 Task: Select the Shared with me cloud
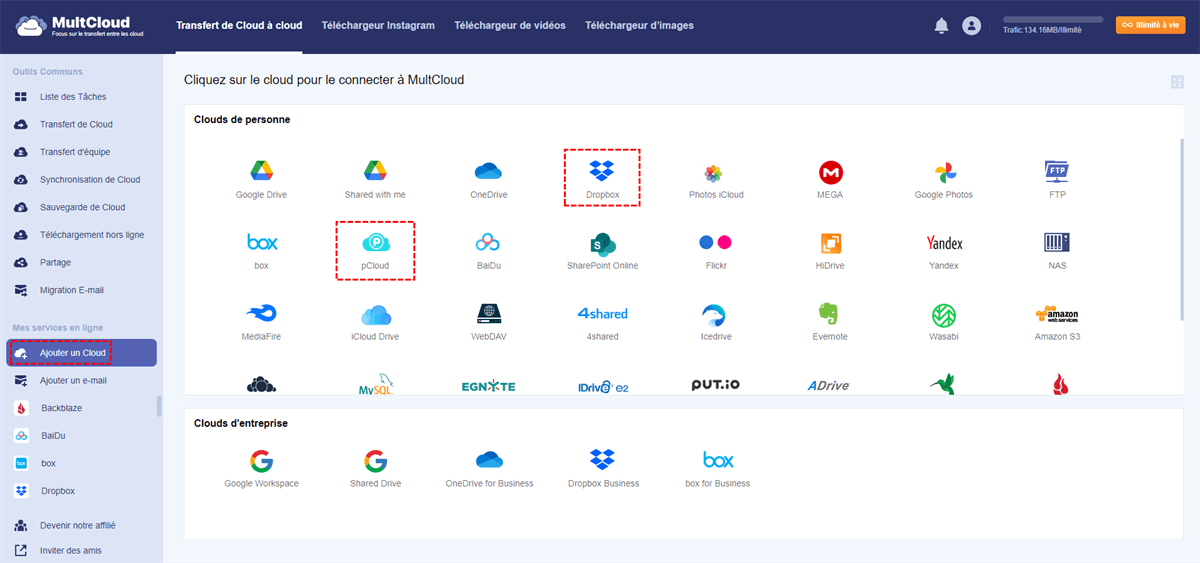pyautogui.click(x=375, y=179)
